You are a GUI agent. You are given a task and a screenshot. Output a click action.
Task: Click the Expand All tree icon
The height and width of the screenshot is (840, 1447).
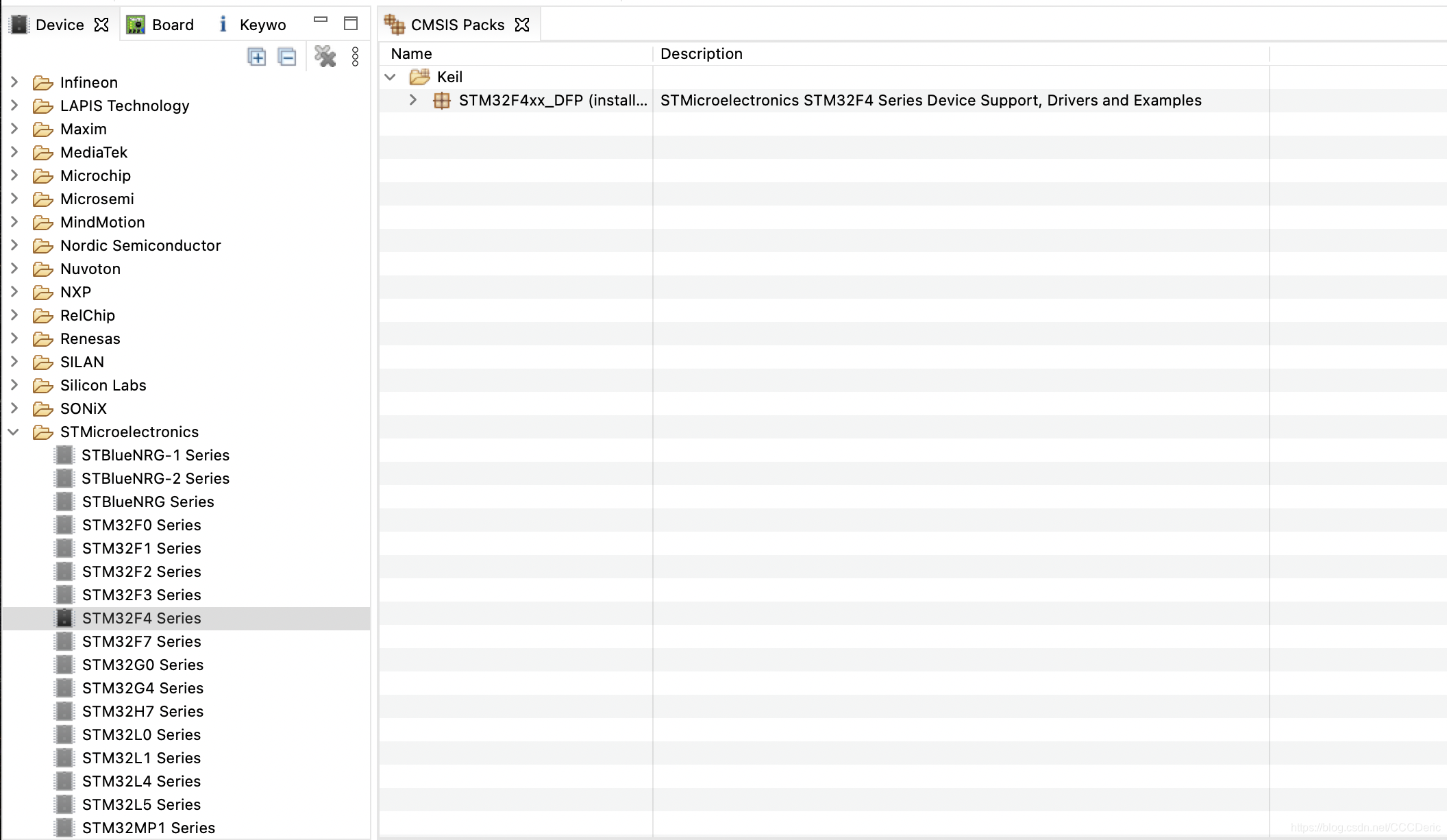tap(256, 57)
